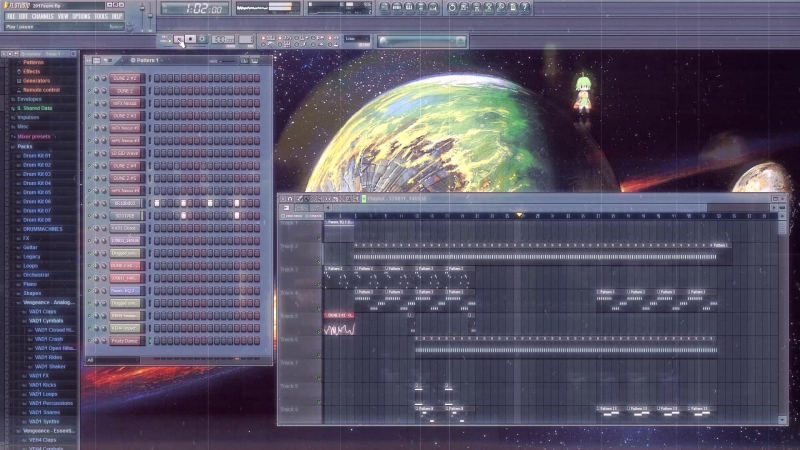The width and height of the screenshot is (800, 450).
Task: Open the TOOLS menu
Action: pos(101,16)
